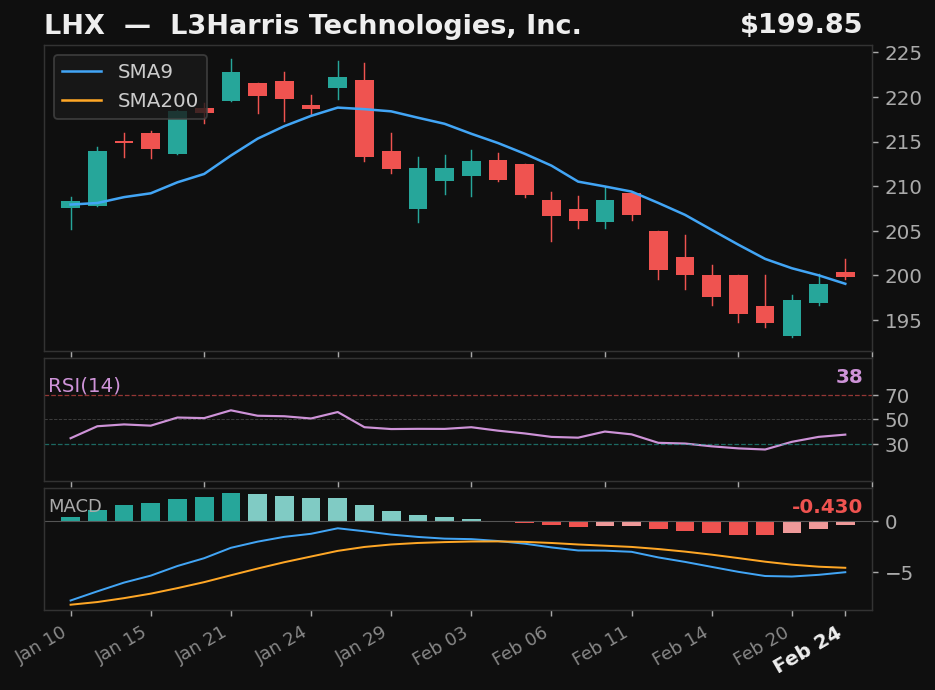Click the bold Feb 24 date label

point(808,649)
